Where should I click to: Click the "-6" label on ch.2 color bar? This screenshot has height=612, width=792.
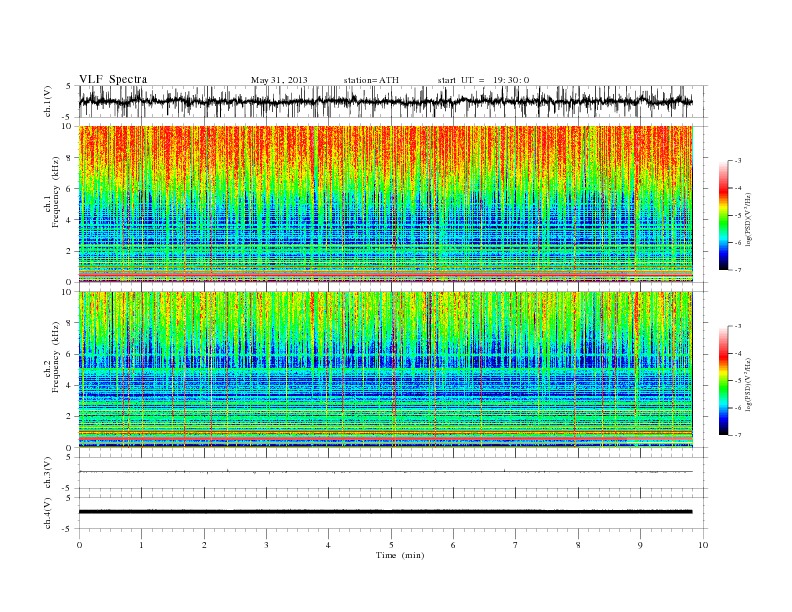click(x=738, y=408)
